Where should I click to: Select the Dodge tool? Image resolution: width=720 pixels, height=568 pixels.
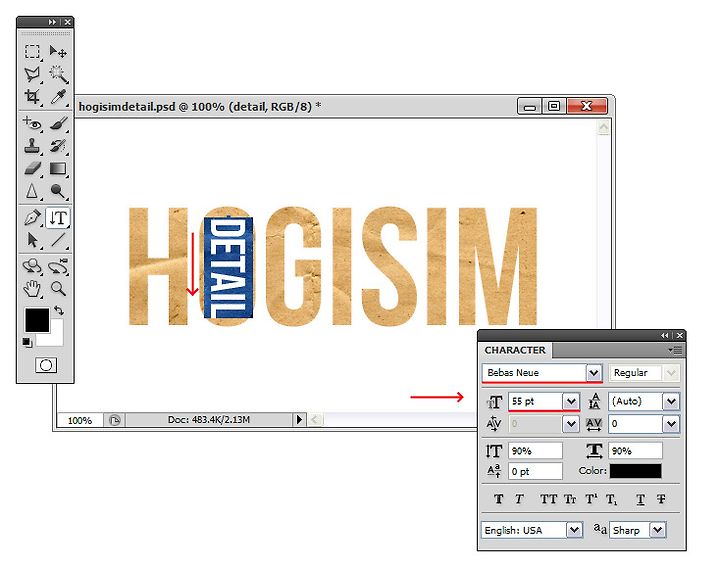click(x=58, y=191)
